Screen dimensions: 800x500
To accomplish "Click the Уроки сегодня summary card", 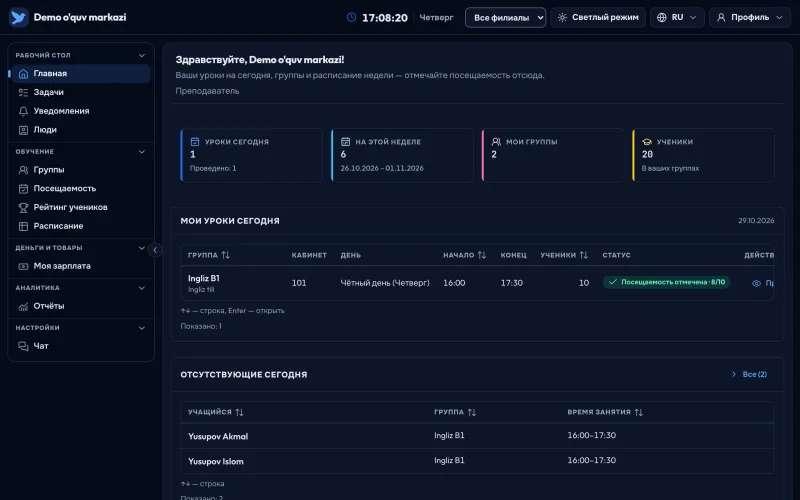I will click(252, 155).
